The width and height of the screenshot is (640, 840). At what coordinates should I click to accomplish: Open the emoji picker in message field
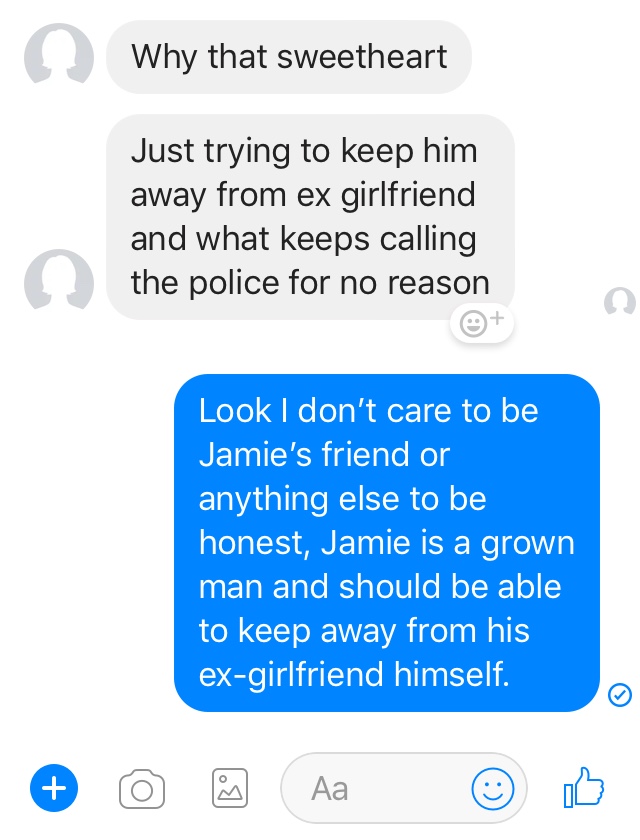pyautogui.click(x=492, y=789)
